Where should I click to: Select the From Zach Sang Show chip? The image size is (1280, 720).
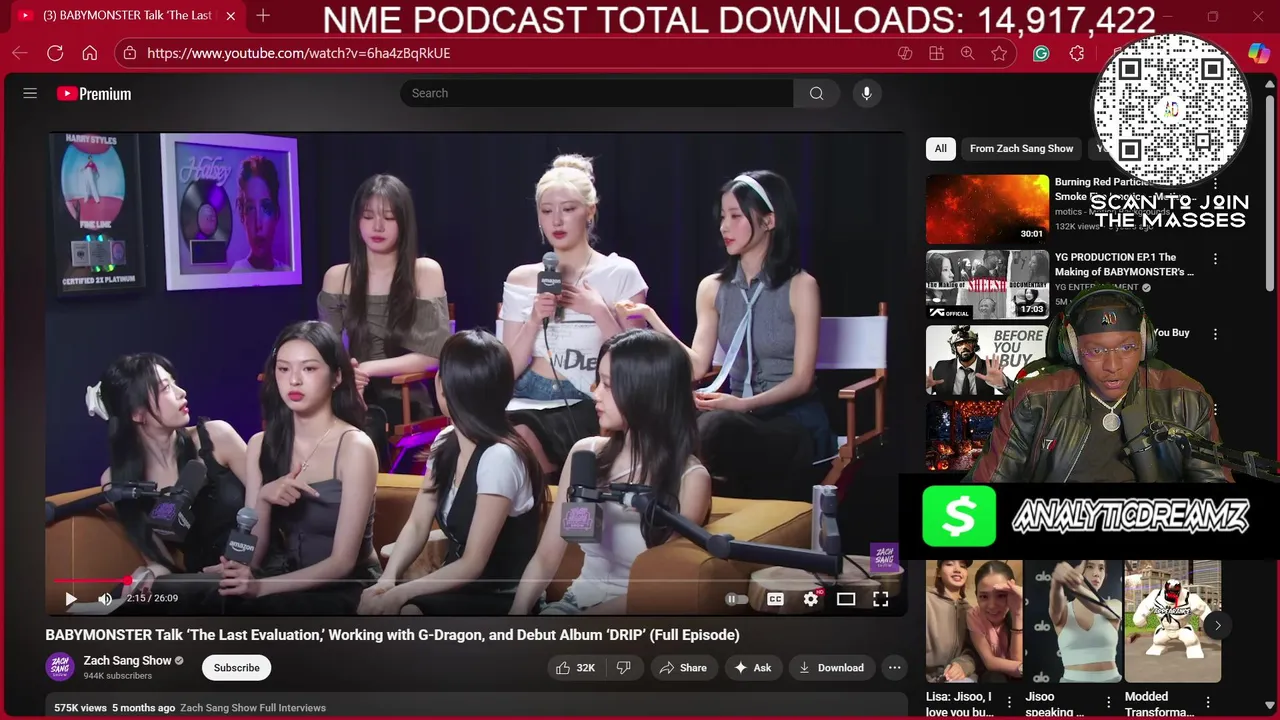pyautogui.click(x=1021, y=148)
